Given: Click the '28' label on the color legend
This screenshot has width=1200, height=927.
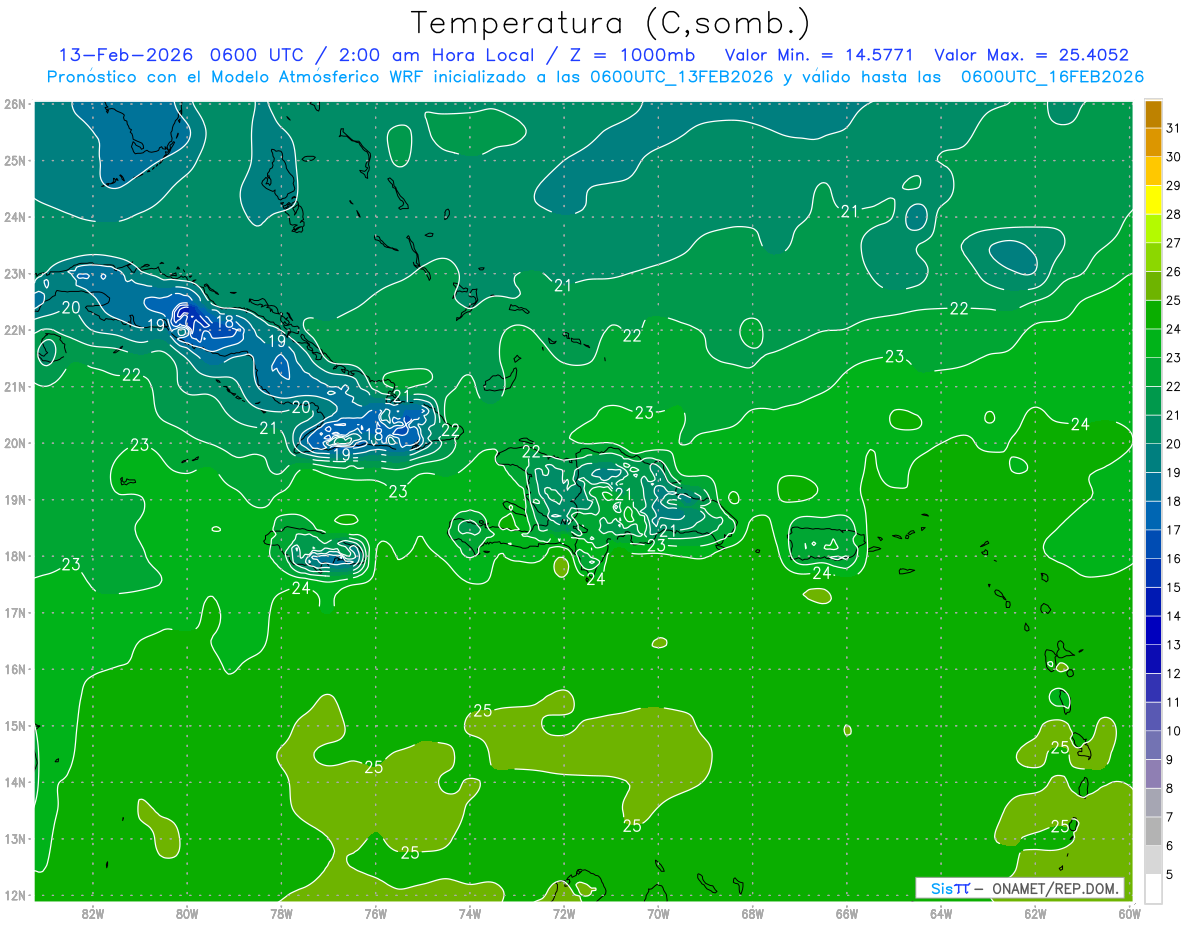Looking at the screenshot, I should [1173, 214].
